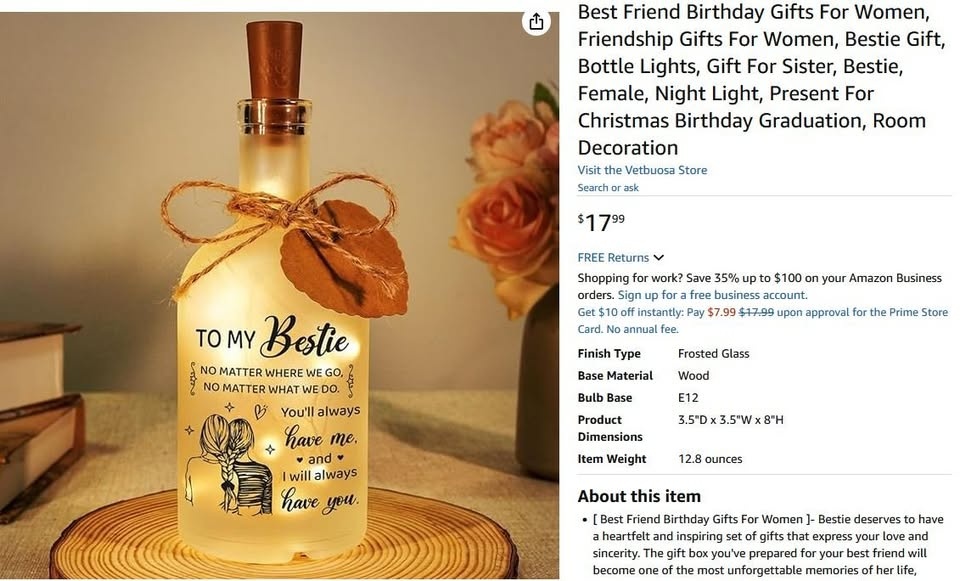Screen dimensions: 960x581
Task: Click the 3.5"D x 3.5"W x 8"H dimensions value
Action: tap(730, 420)
